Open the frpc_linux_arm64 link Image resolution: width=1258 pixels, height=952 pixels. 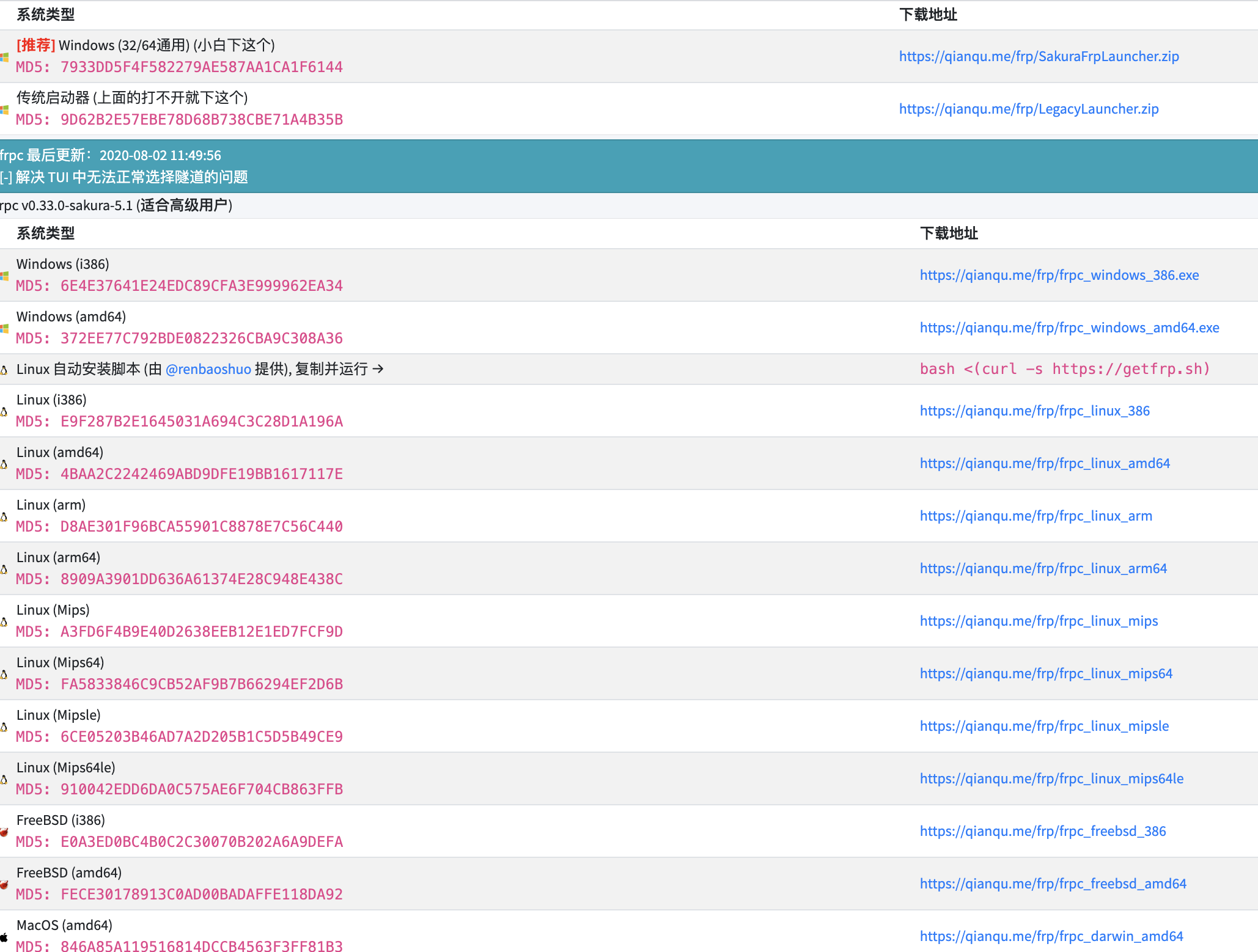point(1043,568)
